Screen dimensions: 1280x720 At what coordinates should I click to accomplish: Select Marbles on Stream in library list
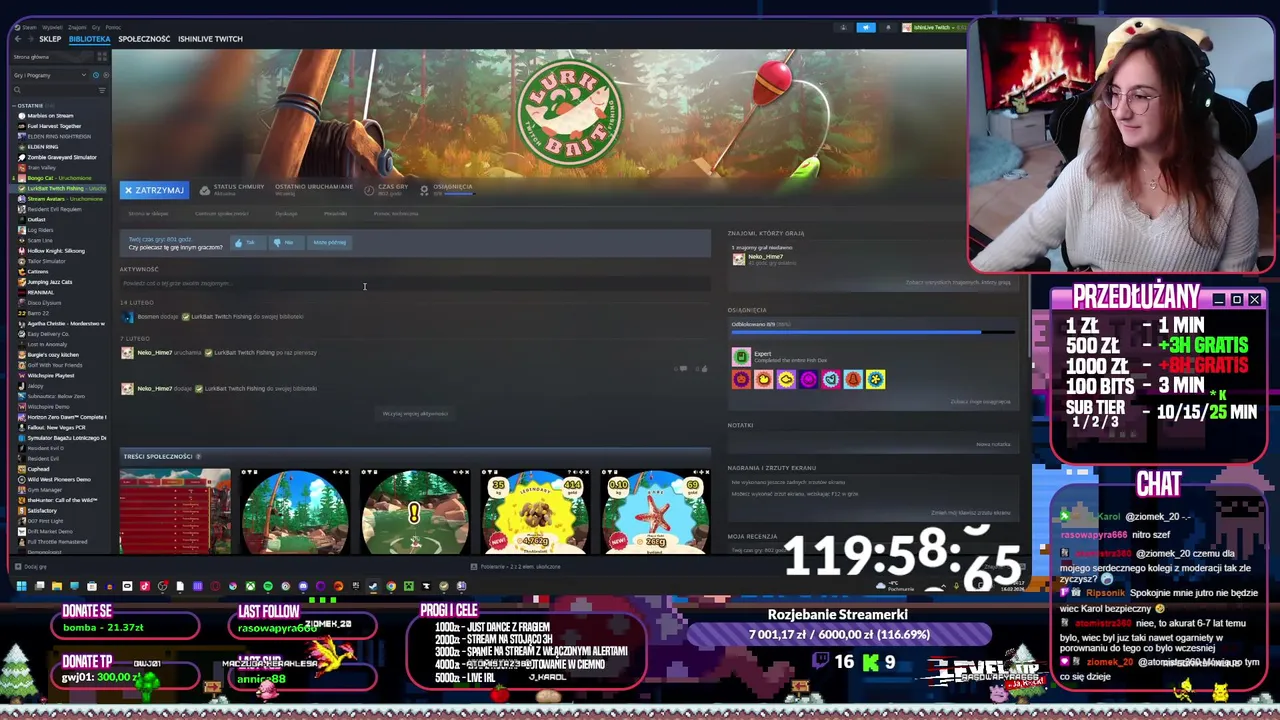point(50,116)
